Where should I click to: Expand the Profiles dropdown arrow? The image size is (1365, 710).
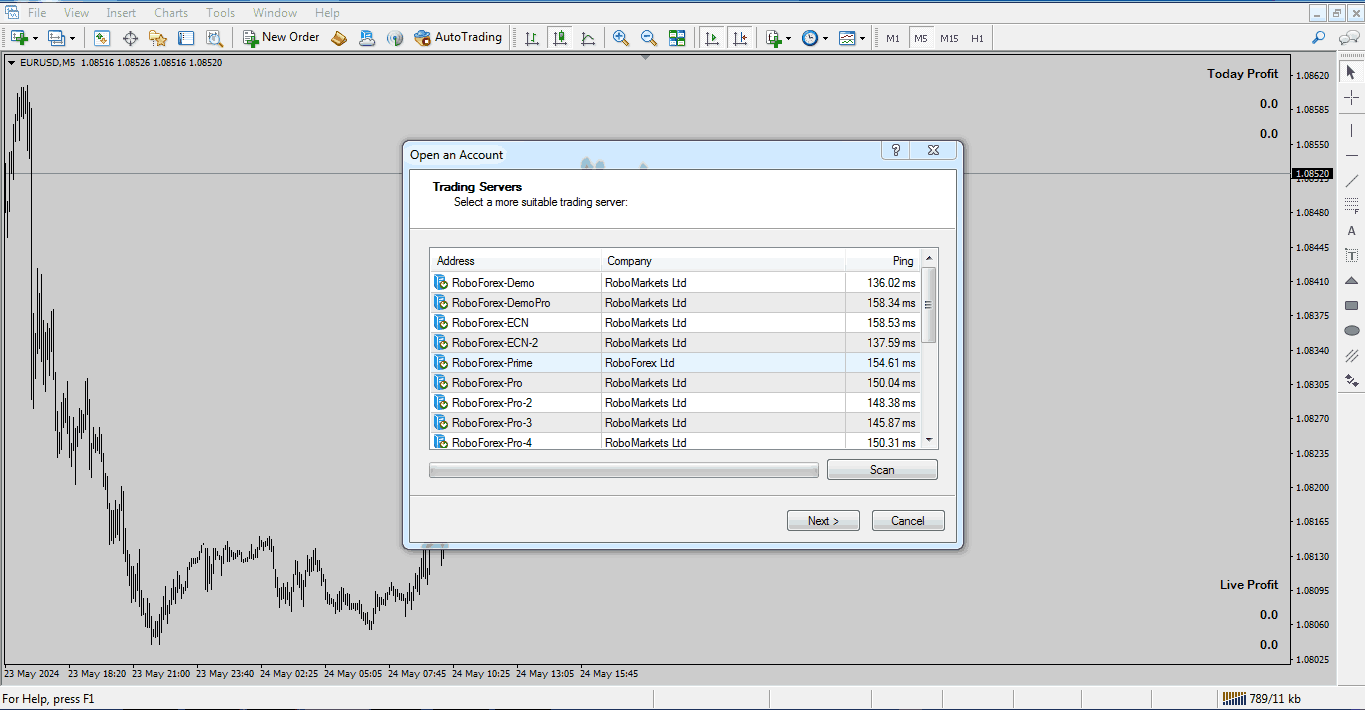[72, 39]
